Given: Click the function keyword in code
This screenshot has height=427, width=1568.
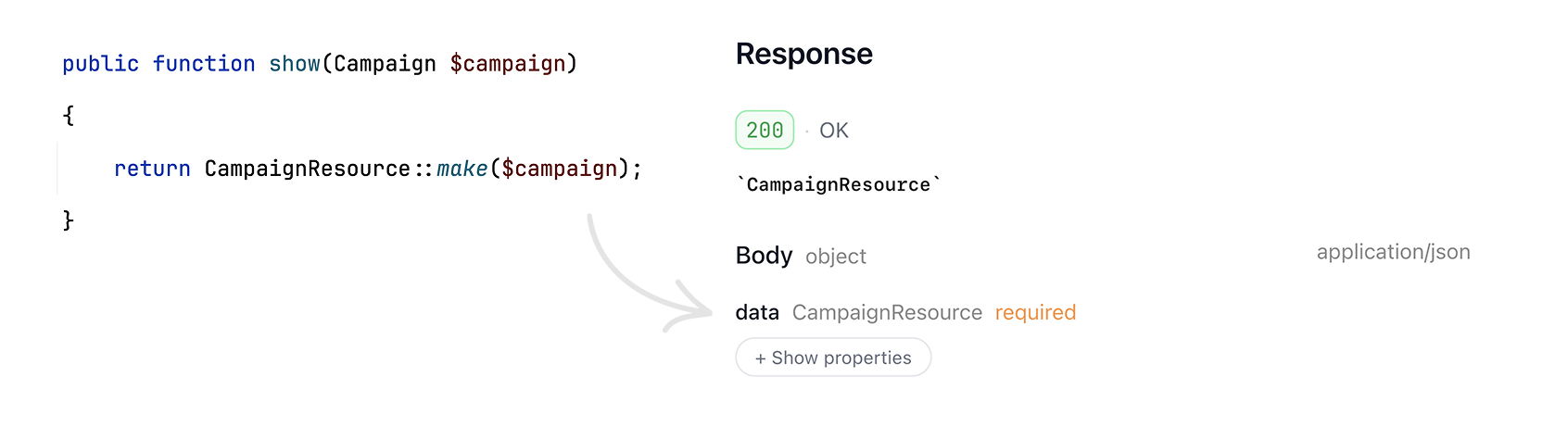Looking at the screenshot, I should pos(204,63).
